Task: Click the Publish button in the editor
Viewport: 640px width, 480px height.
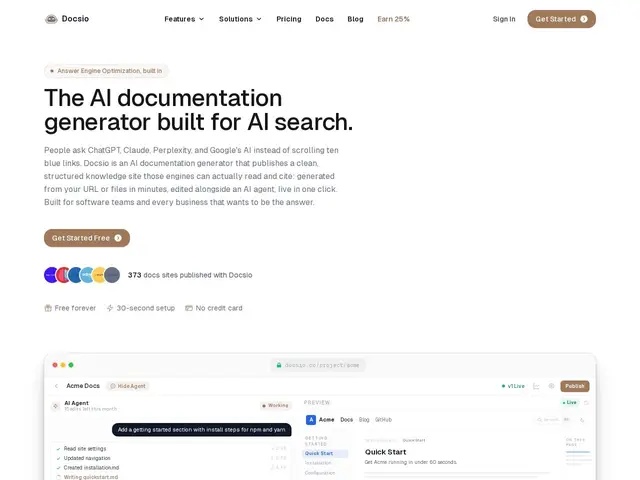Action: (x=575, y=386)
